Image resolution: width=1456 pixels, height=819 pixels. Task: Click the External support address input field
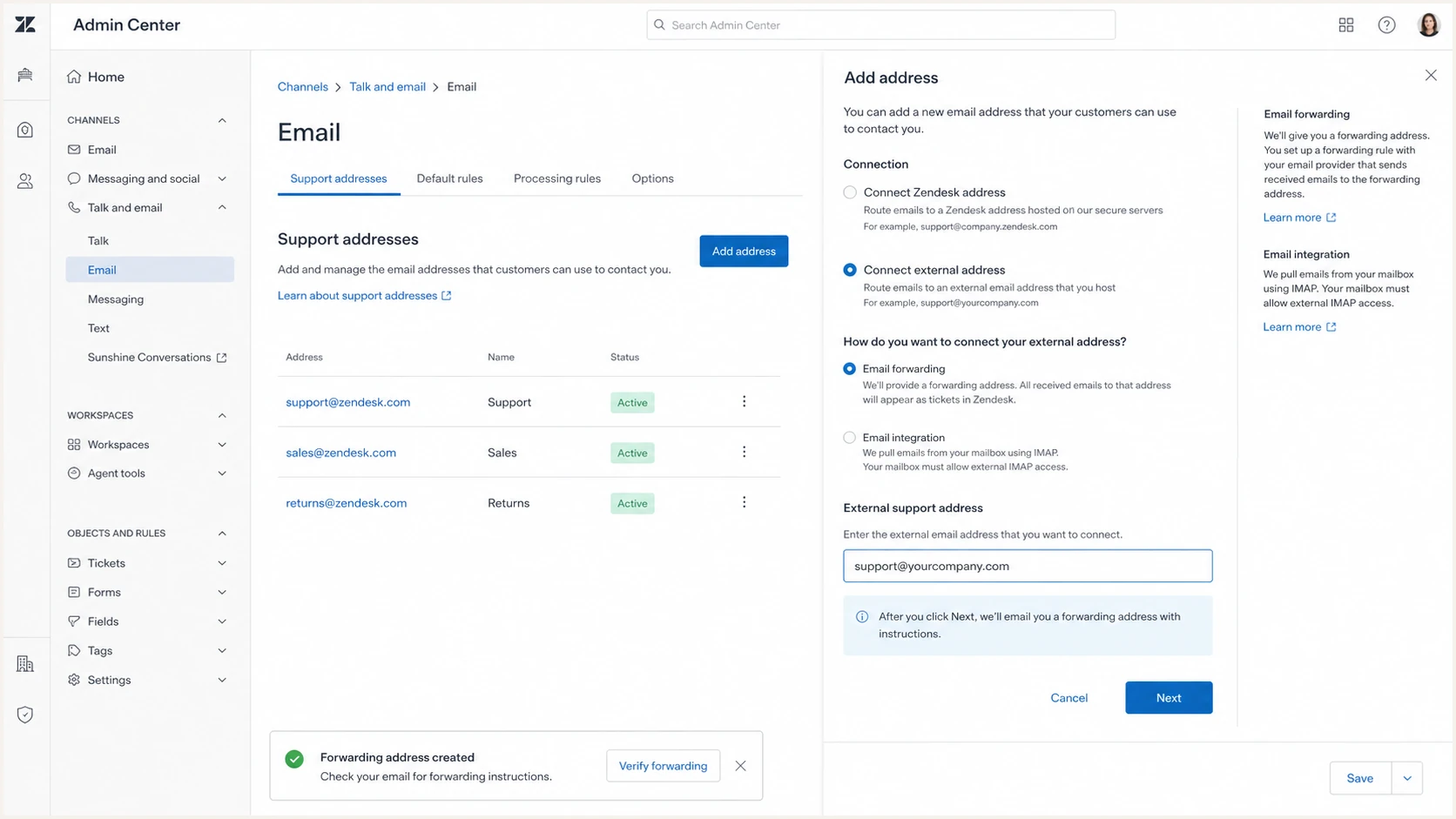1028,566
